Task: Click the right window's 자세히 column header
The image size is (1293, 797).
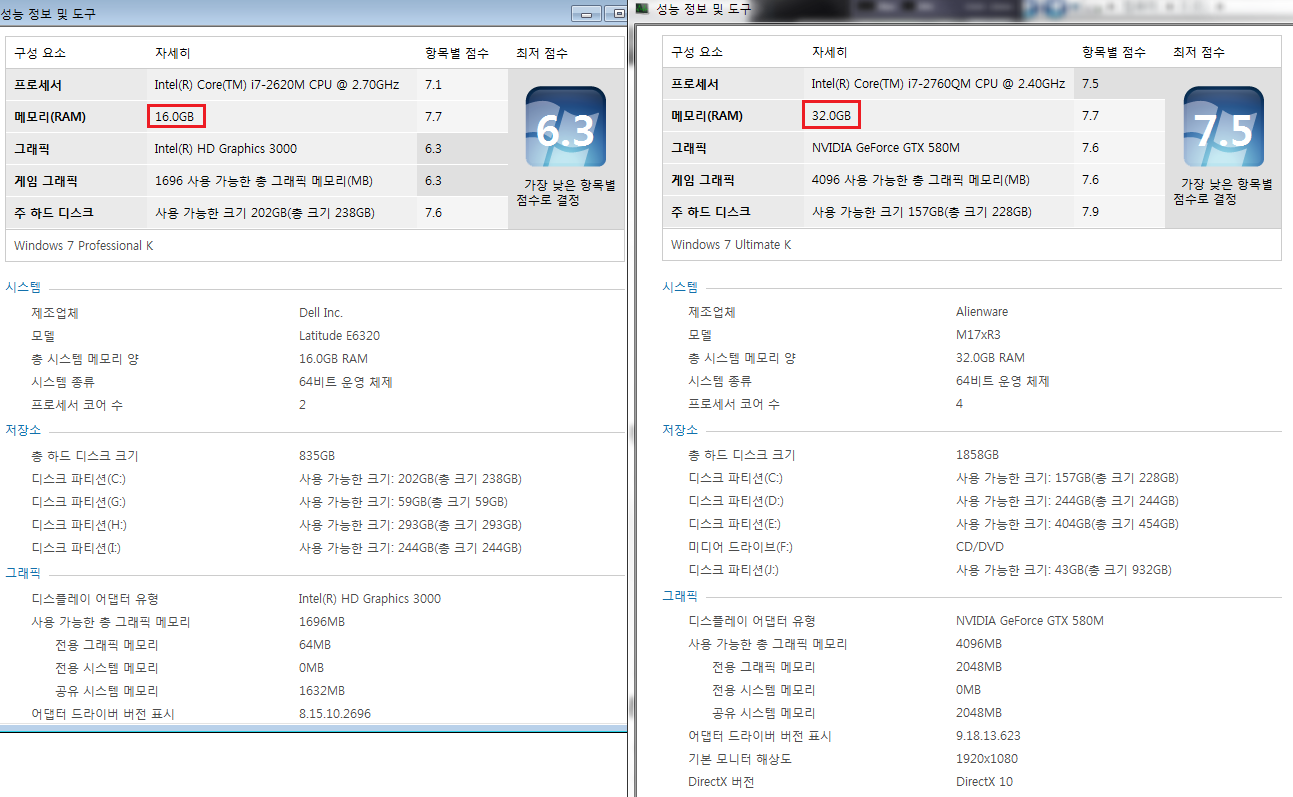Action: (829, 52)
